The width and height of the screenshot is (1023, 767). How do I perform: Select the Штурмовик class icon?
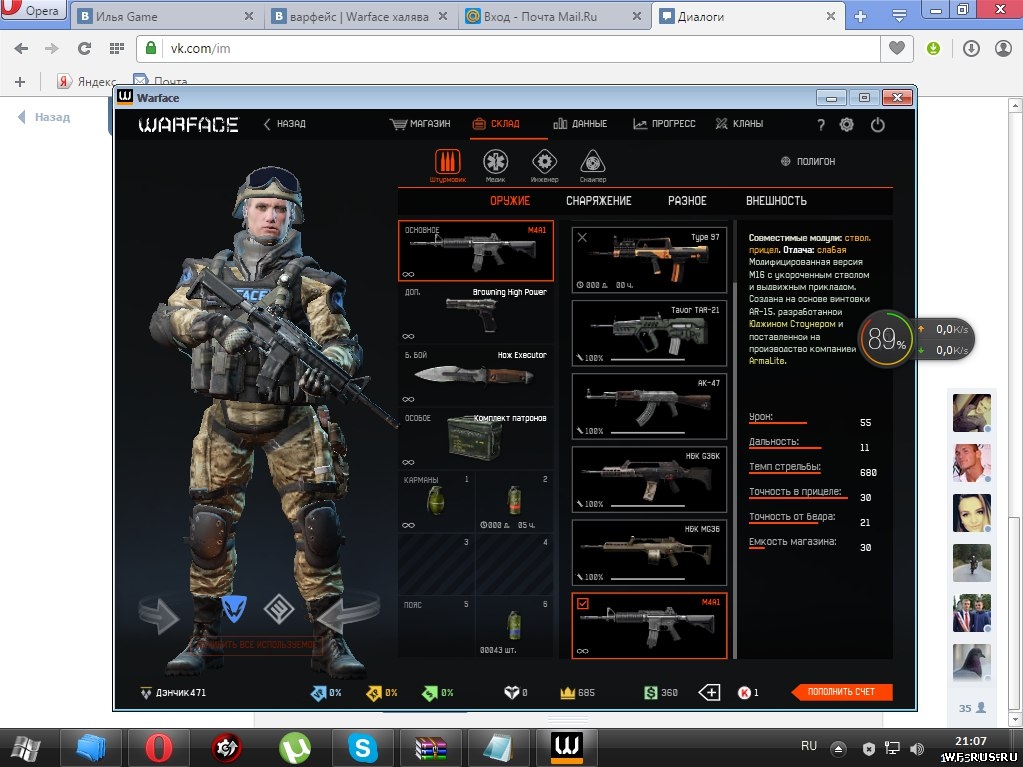point(448,162)
